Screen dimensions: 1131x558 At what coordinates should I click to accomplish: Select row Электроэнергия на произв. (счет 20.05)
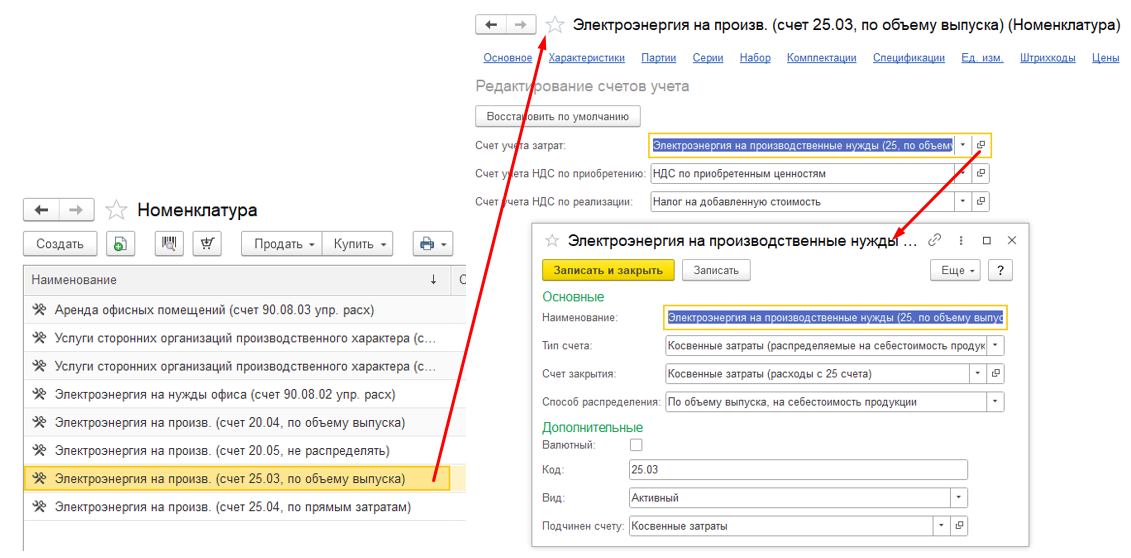236,451
